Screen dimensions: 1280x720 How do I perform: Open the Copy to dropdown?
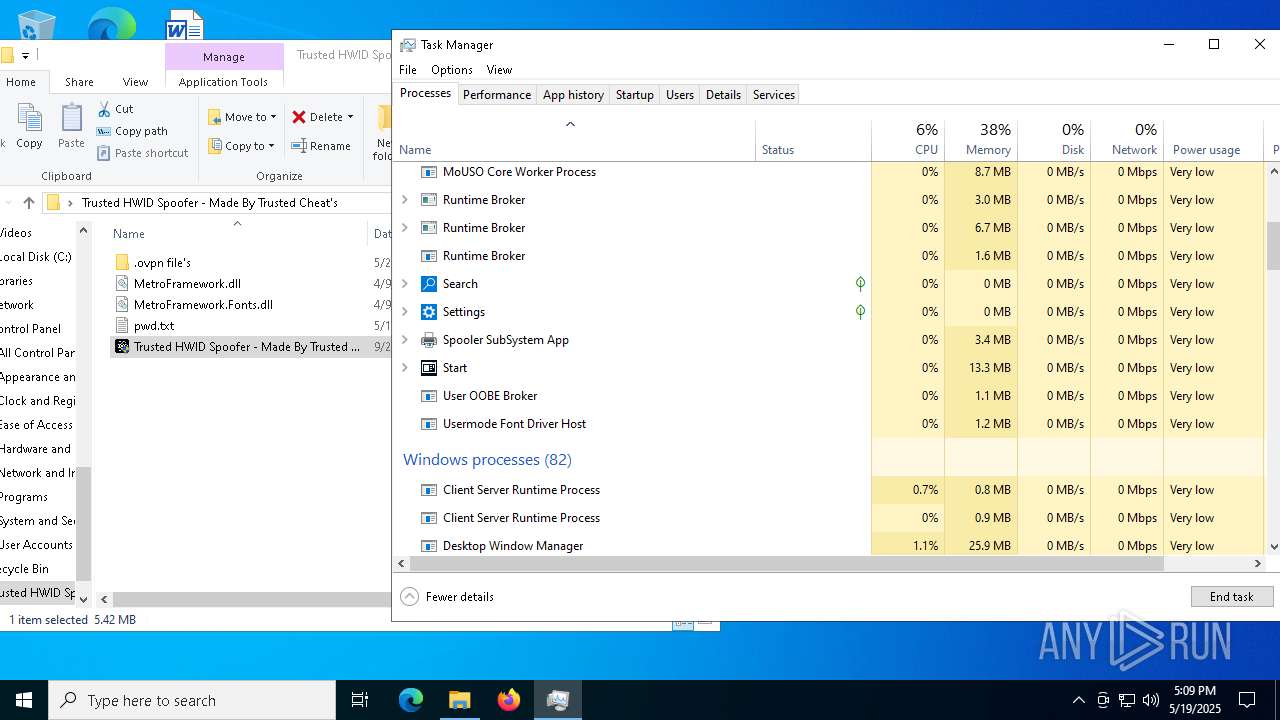[242, 146]
